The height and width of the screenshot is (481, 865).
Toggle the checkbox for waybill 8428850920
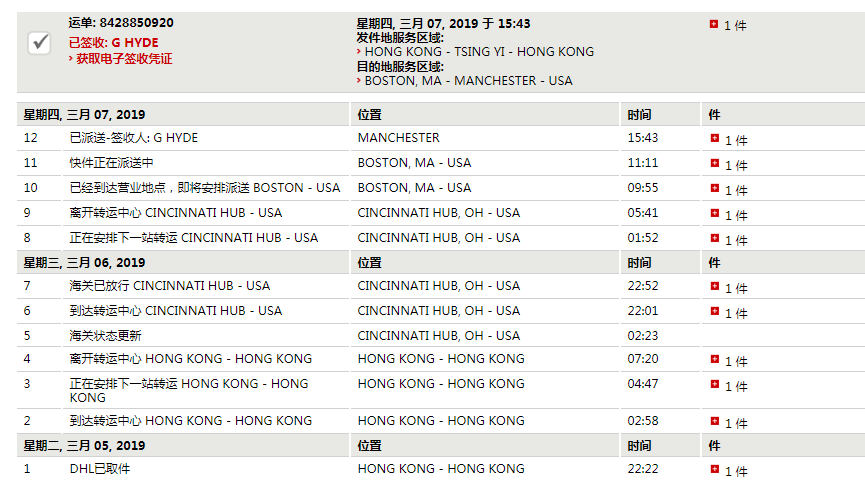tap(39, 42)
